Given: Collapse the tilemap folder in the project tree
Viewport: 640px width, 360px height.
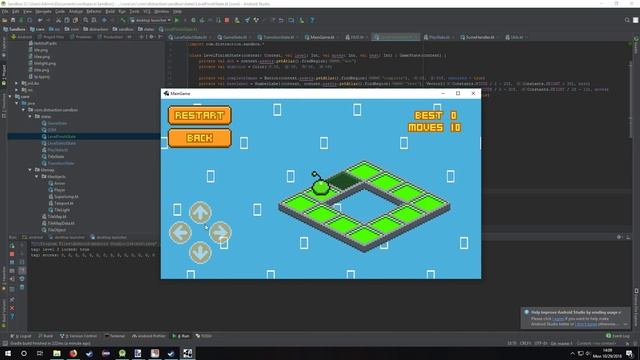Looking at the screenshot, I should click(x=30, y=170).
